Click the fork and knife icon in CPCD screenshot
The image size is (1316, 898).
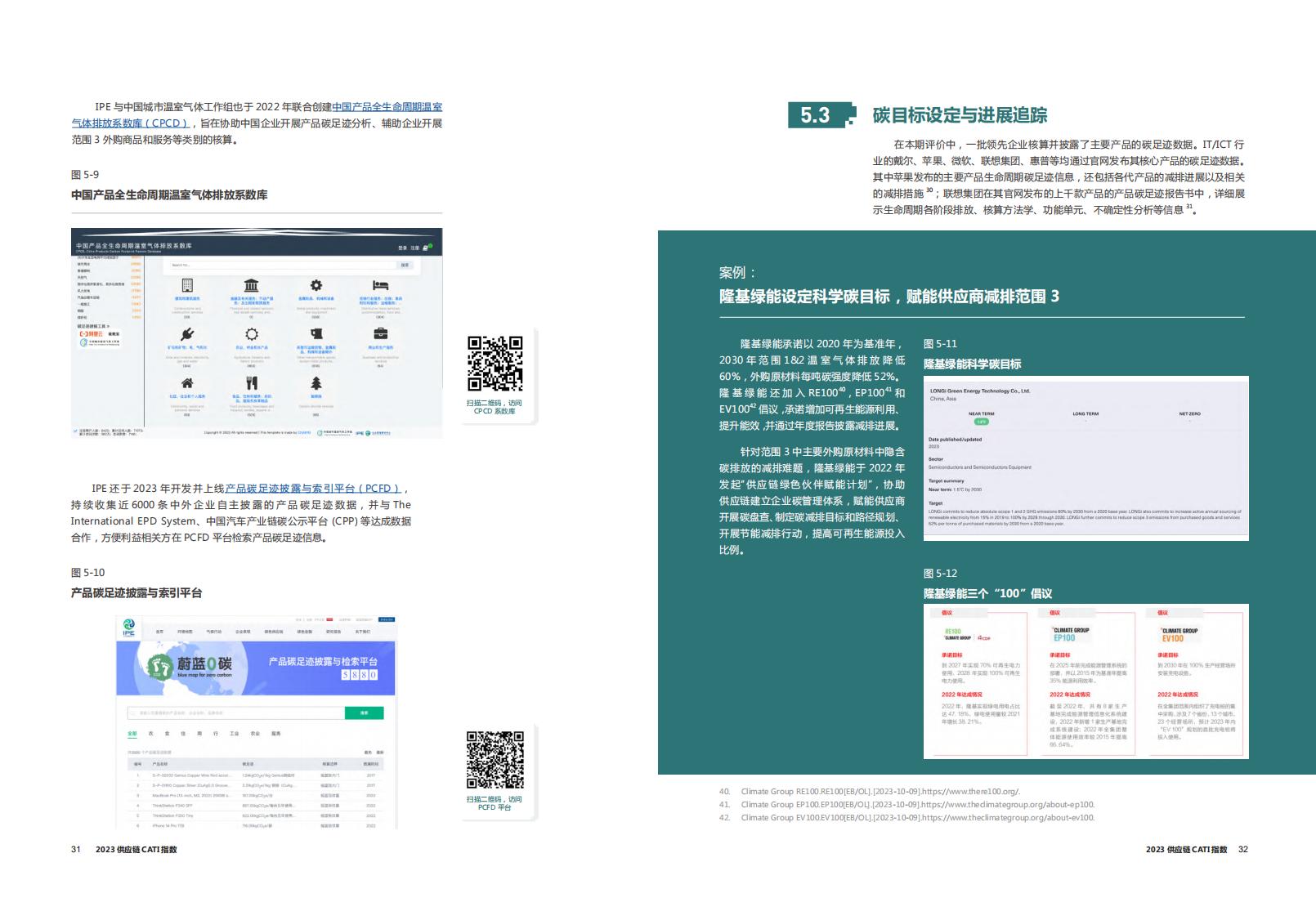click(252, 382)
